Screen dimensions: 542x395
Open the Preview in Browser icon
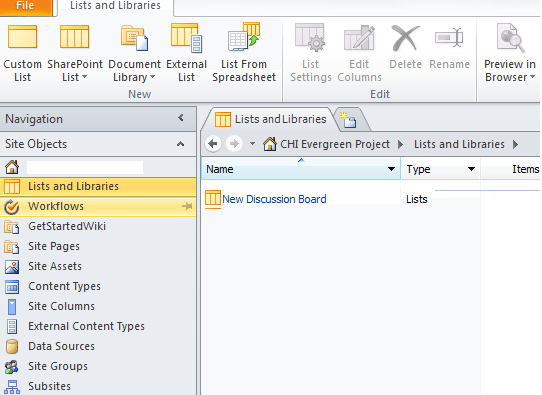(510, 38)
